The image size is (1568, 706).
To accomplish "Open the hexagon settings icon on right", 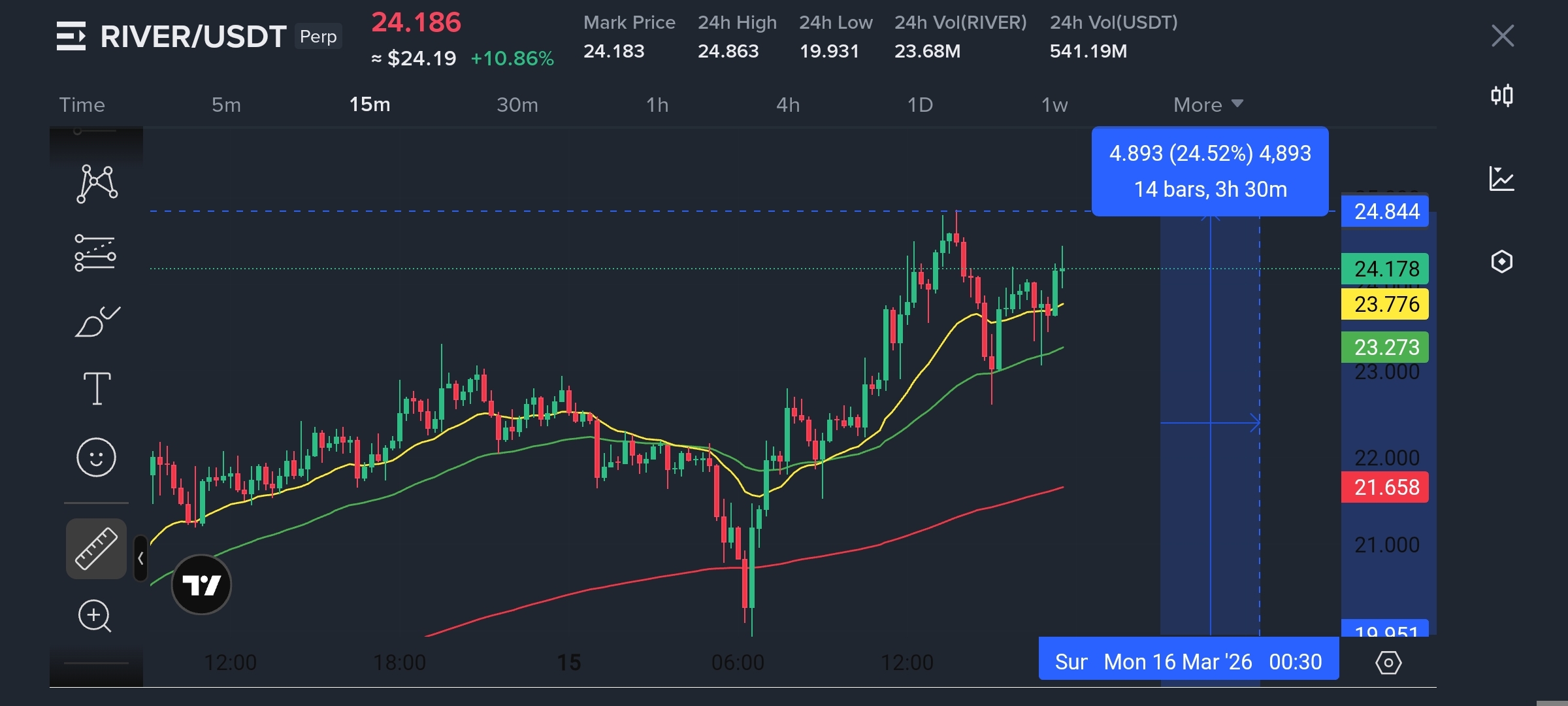I will [x=1502, y=261].
